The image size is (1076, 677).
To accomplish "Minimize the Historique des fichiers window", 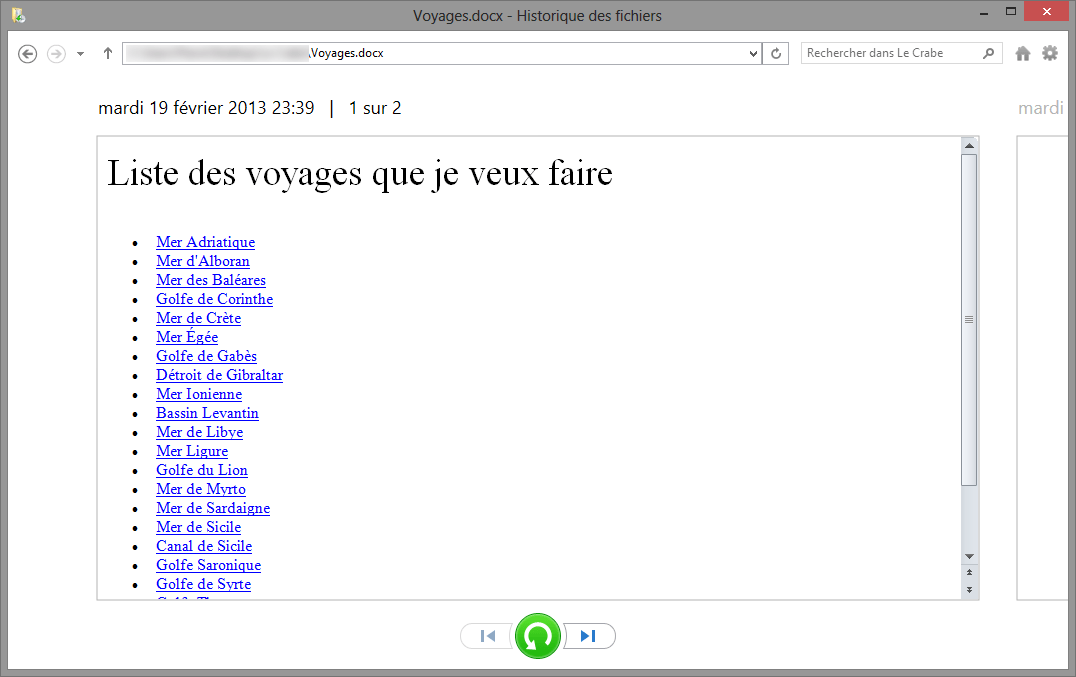I will click(x=983, y=12).
